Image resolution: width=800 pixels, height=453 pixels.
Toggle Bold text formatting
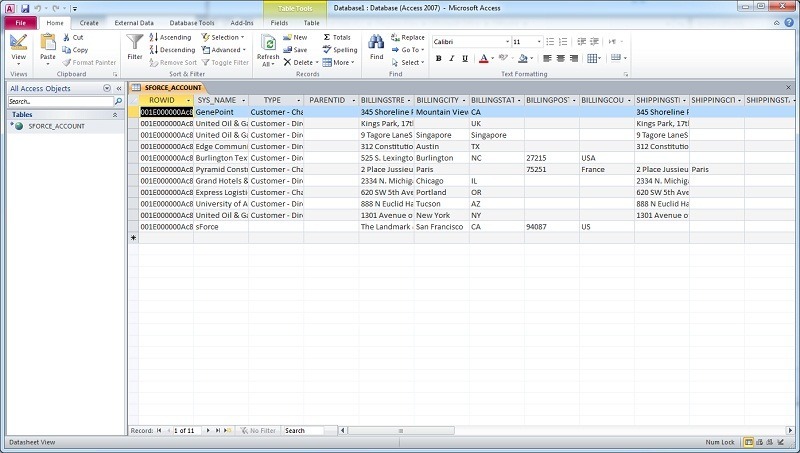pos(438,58)
